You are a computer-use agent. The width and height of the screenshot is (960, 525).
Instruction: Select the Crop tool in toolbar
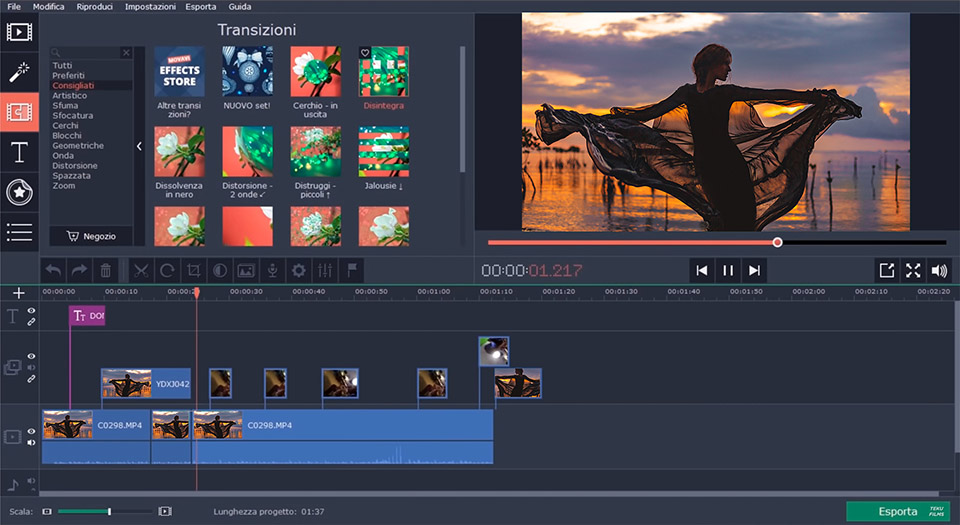coord(193,270)
